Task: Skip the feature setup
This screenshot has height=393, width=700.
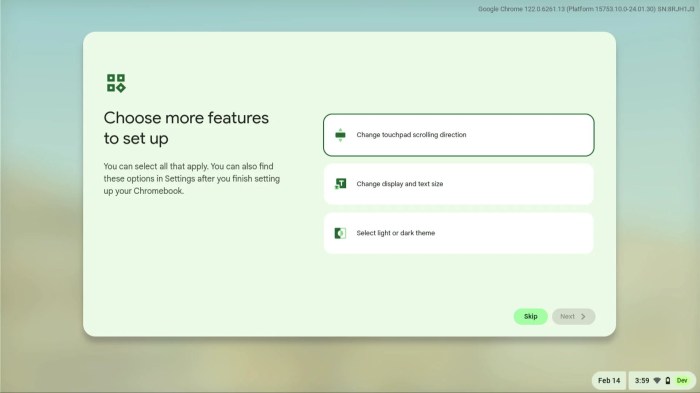Action: tap(530, 316)
